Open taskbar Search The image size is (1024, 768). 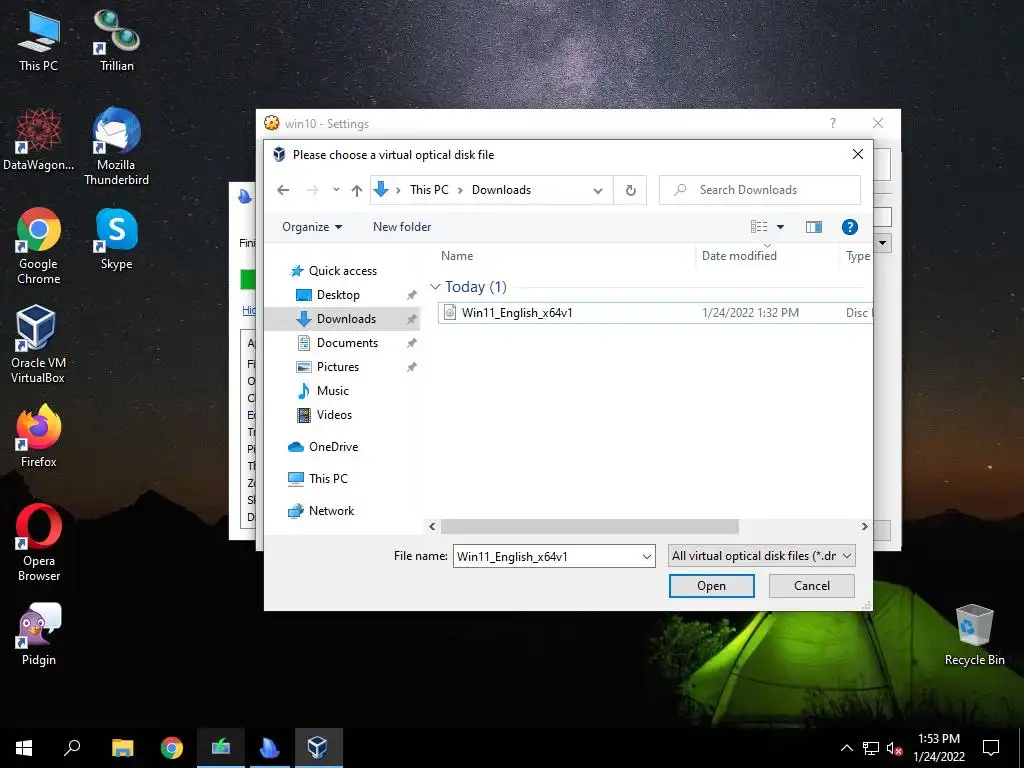point(72,748)
